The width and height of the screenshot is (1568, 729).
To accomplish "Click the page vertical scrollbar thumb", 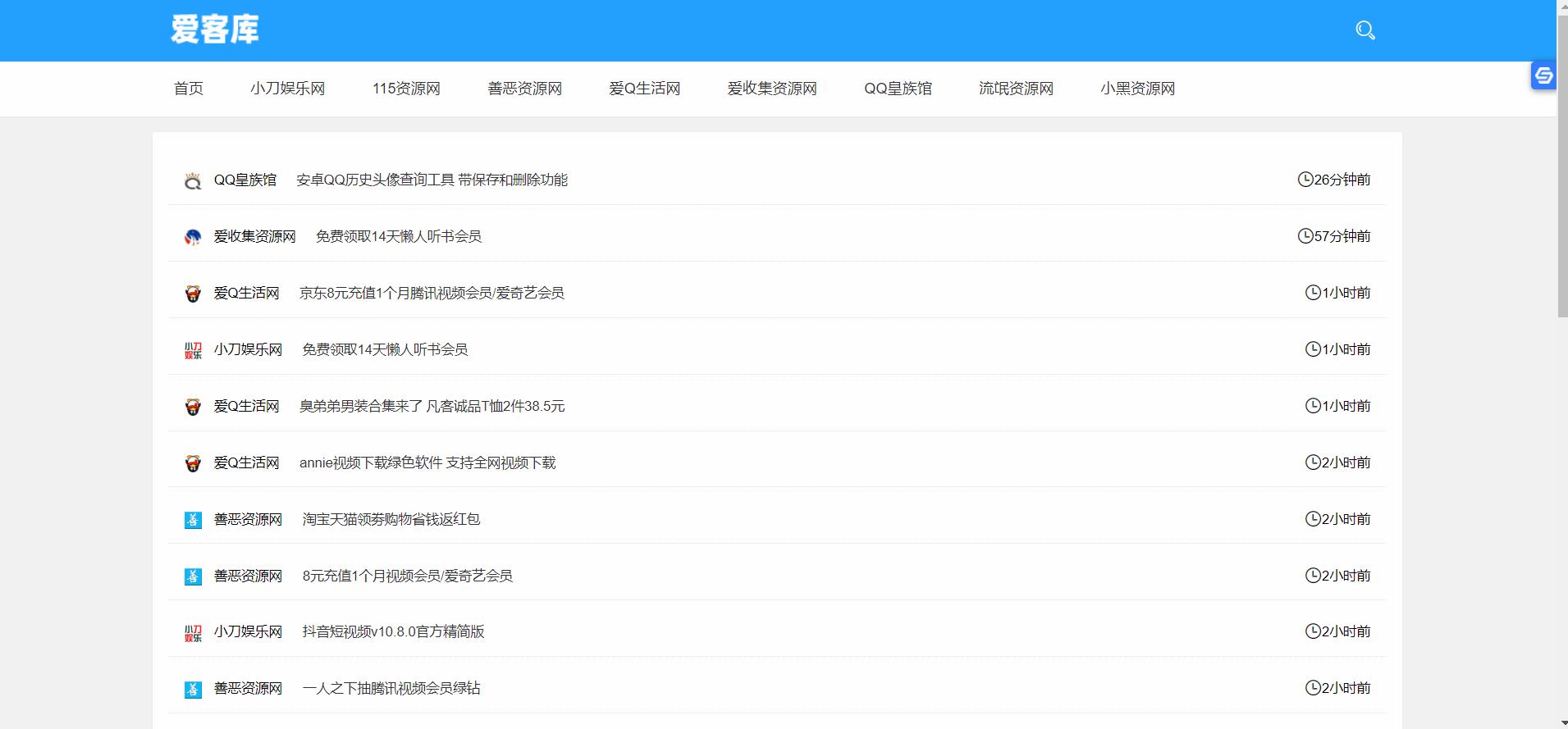I will click(1562, 166).
